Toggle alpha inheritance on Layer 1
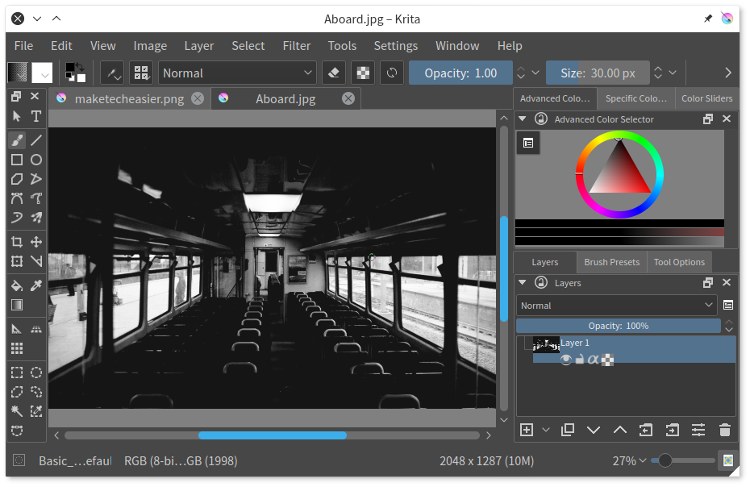Image resolution: width=750 pixels, height=487 pixels. [593, 359]
